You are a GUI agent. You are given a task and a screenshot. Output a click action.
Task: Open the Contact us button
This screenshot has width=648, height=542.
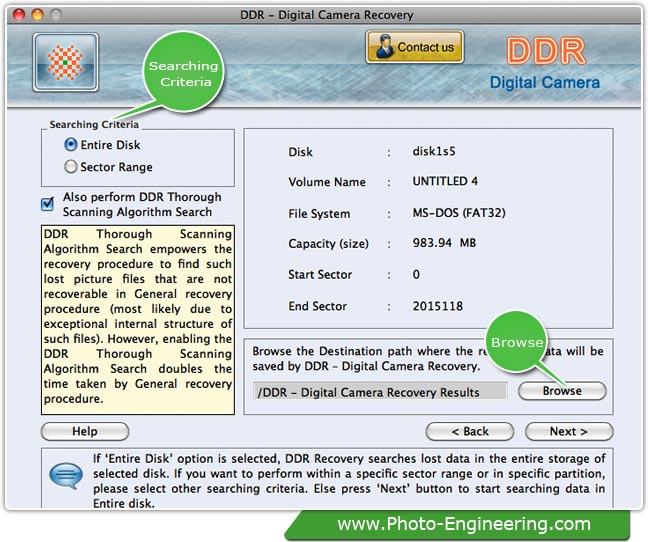click(x=415, y=47)
